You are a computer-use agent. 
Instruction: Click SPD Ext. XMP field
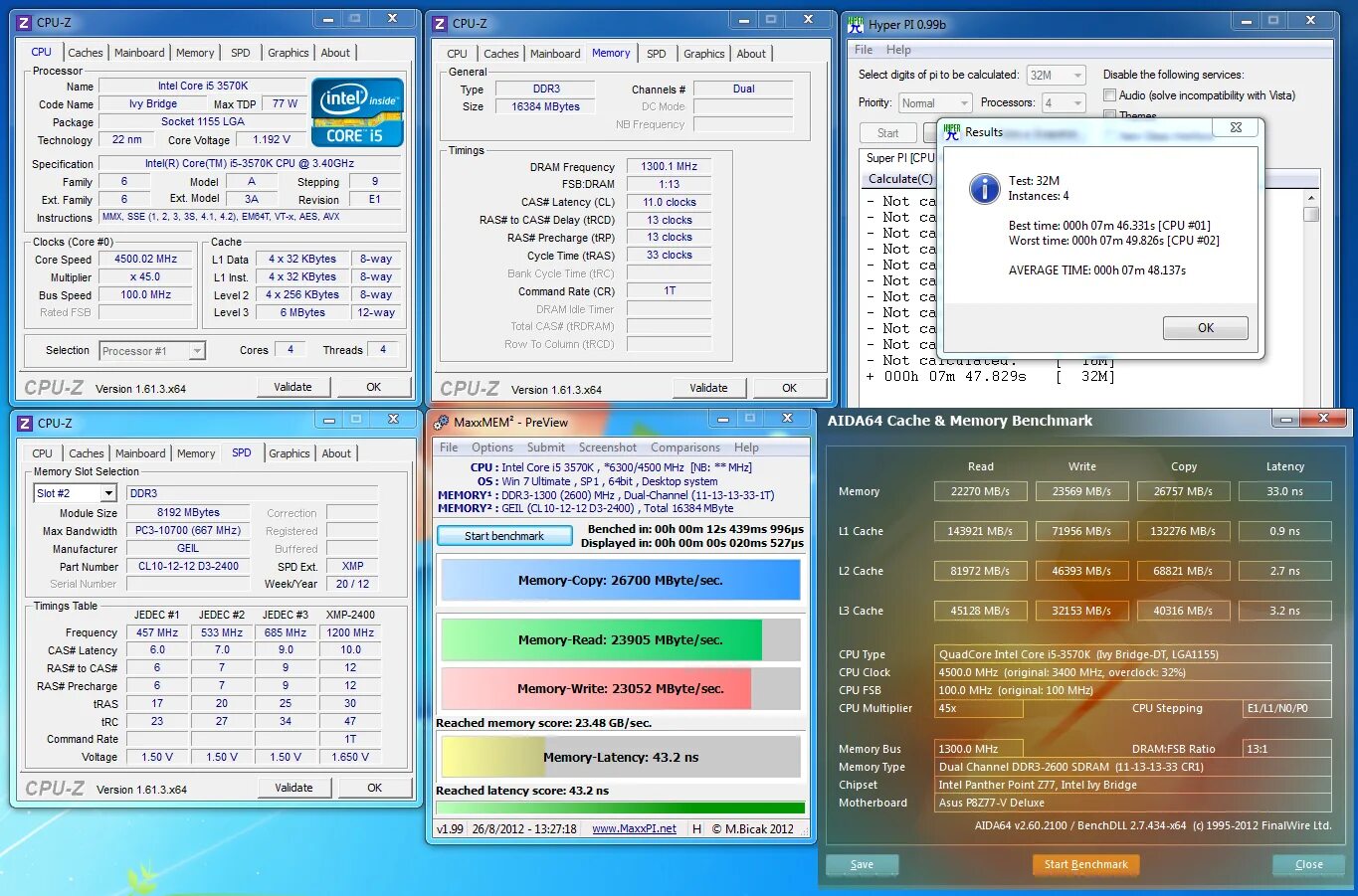(353, 566)
